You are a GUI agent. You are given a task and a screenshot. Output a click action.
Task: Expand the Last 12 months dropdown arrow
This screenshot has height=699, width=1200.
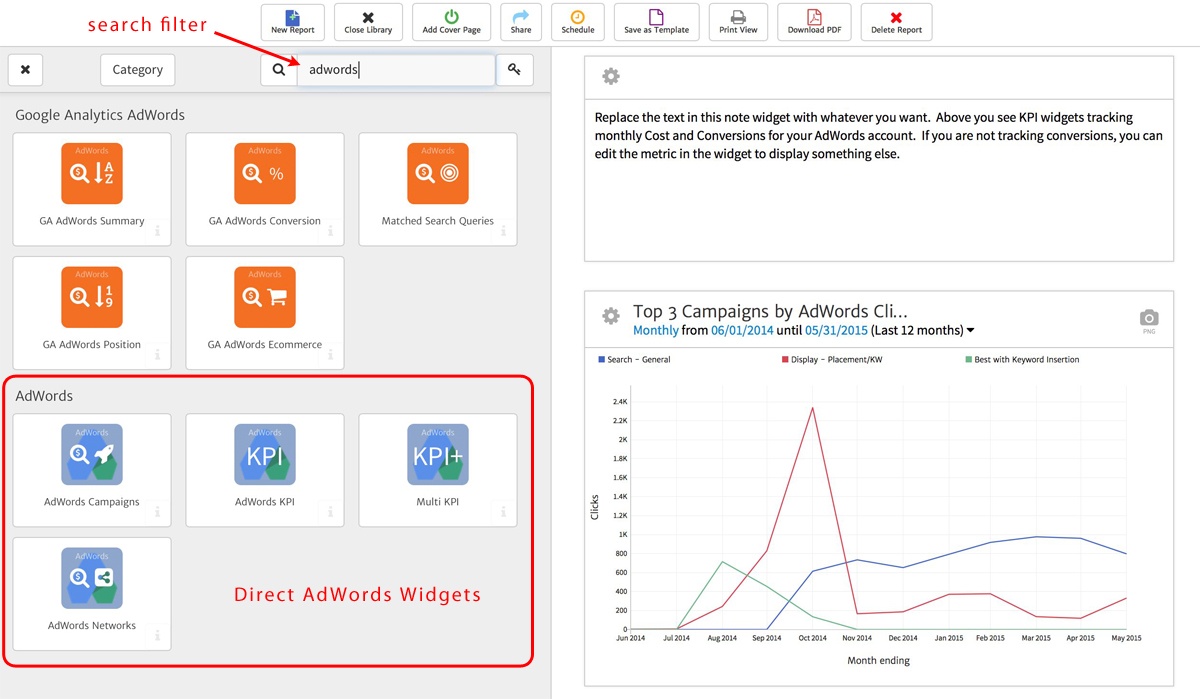pyautogui.click(x=970, y=331)
